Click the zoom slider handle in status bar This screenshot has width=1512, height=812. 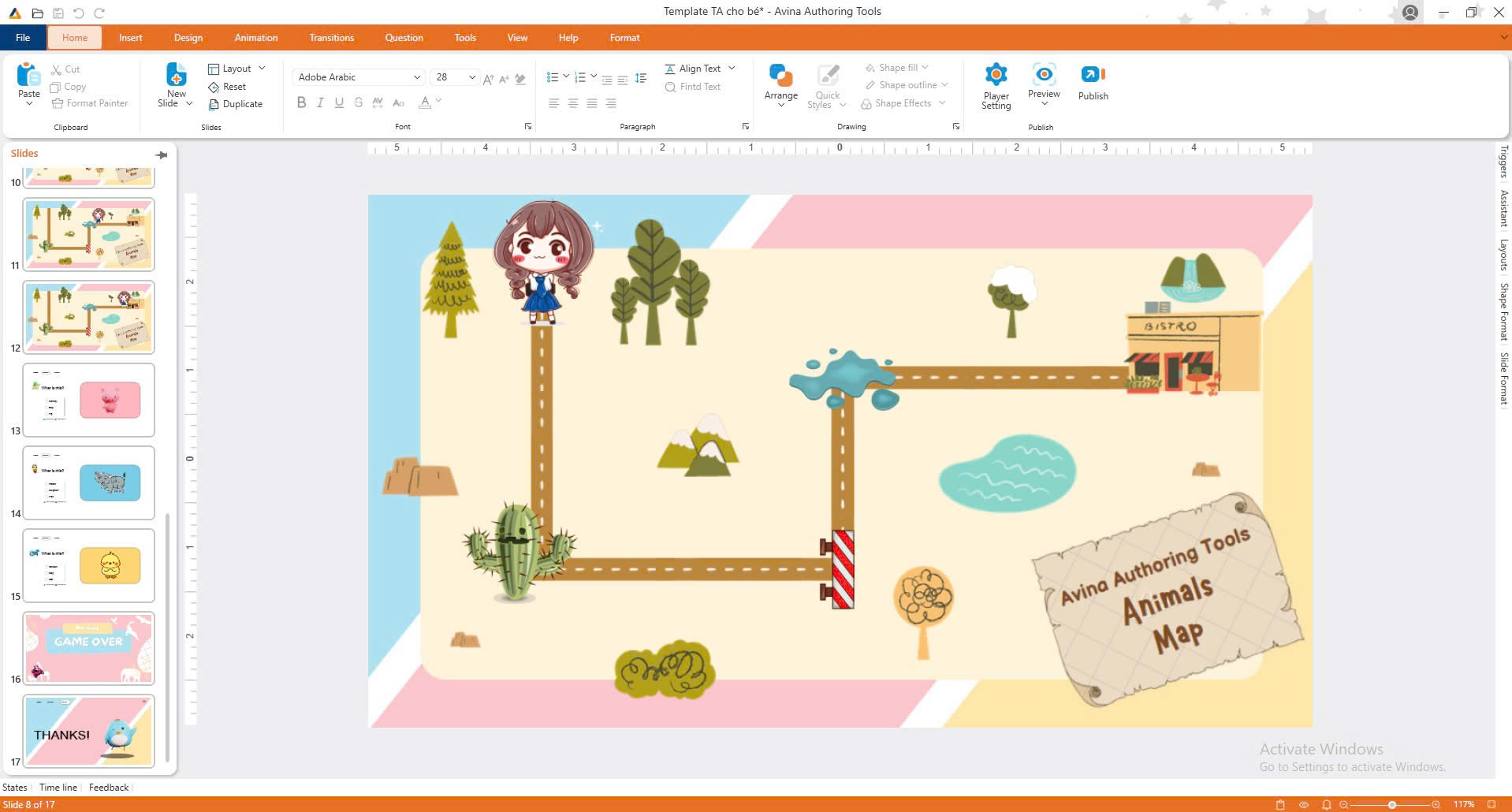(1392, 804)
